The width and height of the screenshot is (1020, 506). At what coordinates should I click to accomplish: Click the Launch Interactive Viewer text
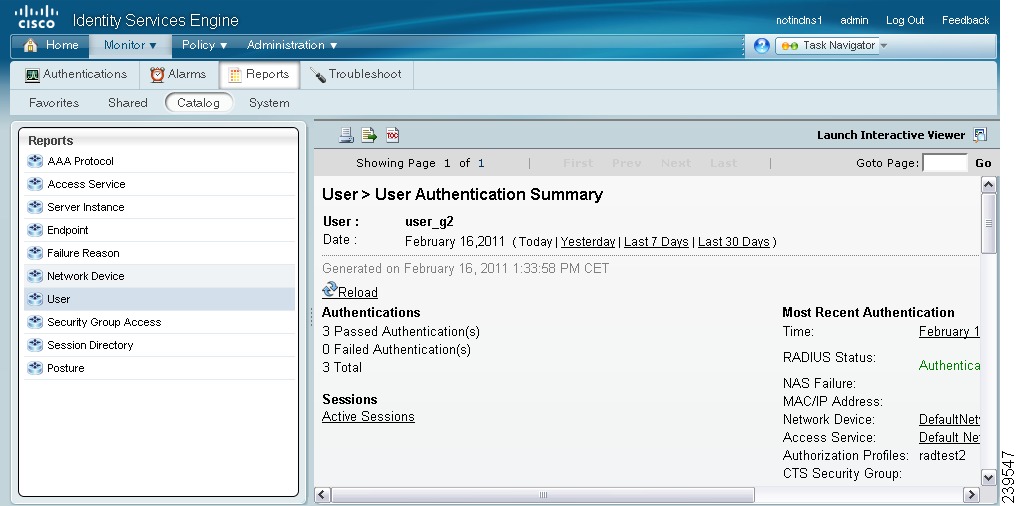[891, 135]
